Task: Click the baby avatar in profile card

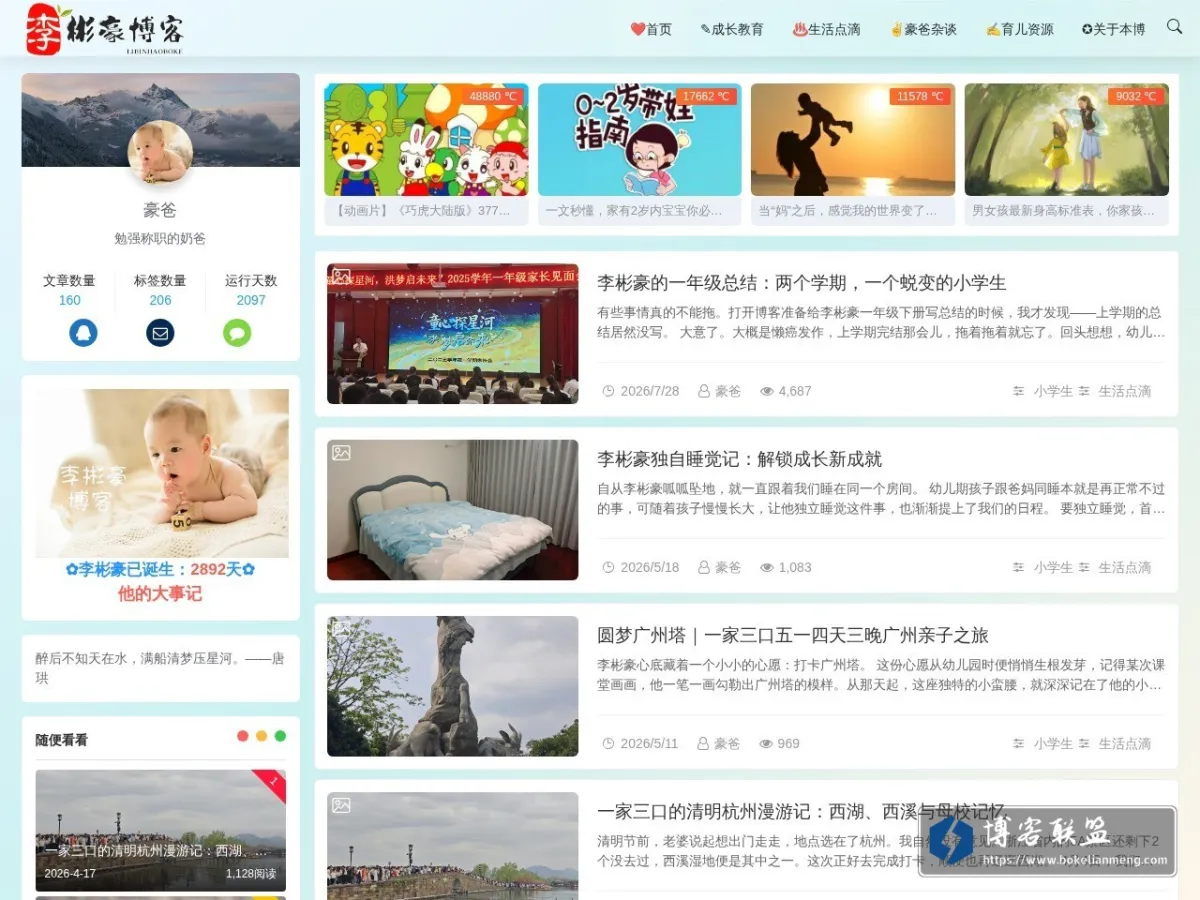Action: click(160, 152)
